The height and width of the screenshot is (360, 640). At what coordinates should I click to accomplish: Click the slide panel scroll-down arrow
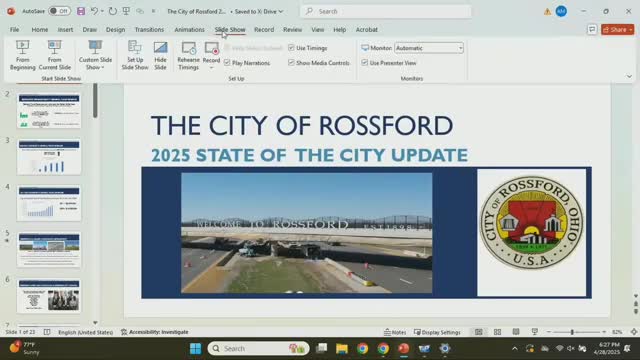[95, 322]
